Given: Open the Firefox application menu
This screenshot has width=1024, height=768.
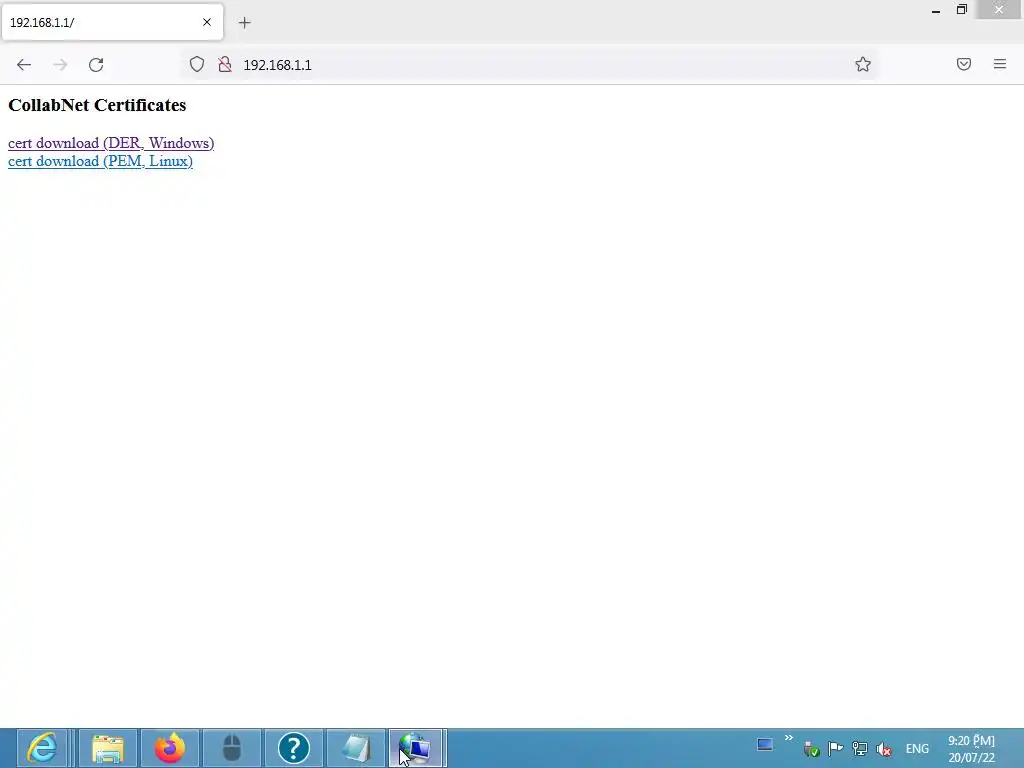Looking at the screenshot, I should point(1000,64).
